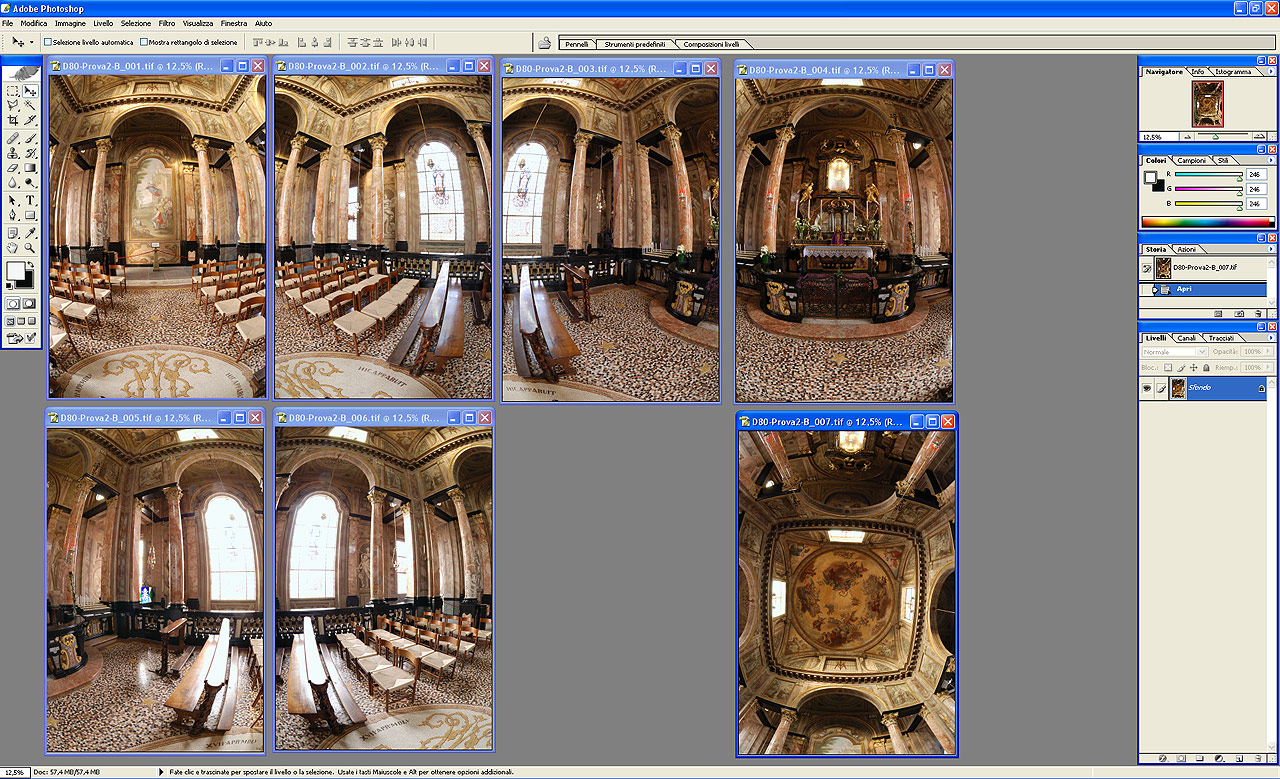Open the Opacità value dropdown

[1268, 351]
